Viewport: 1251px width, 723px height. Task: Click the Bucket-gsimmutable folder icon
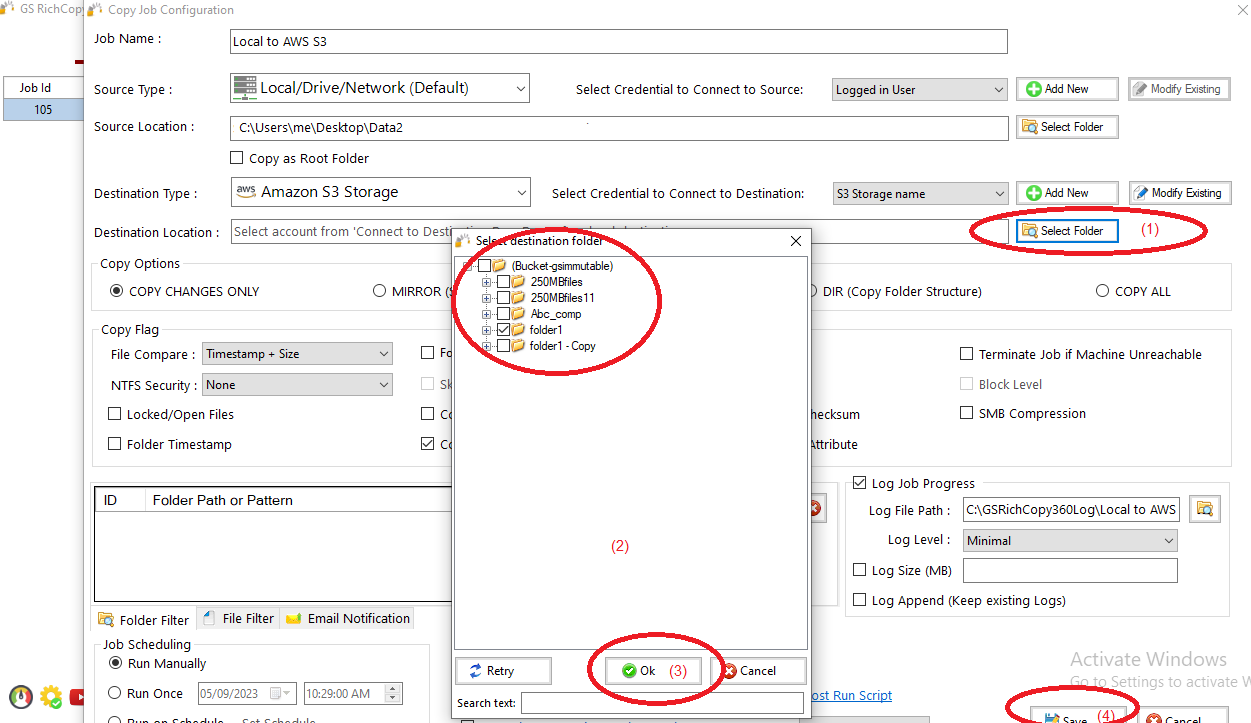[499, 266]
